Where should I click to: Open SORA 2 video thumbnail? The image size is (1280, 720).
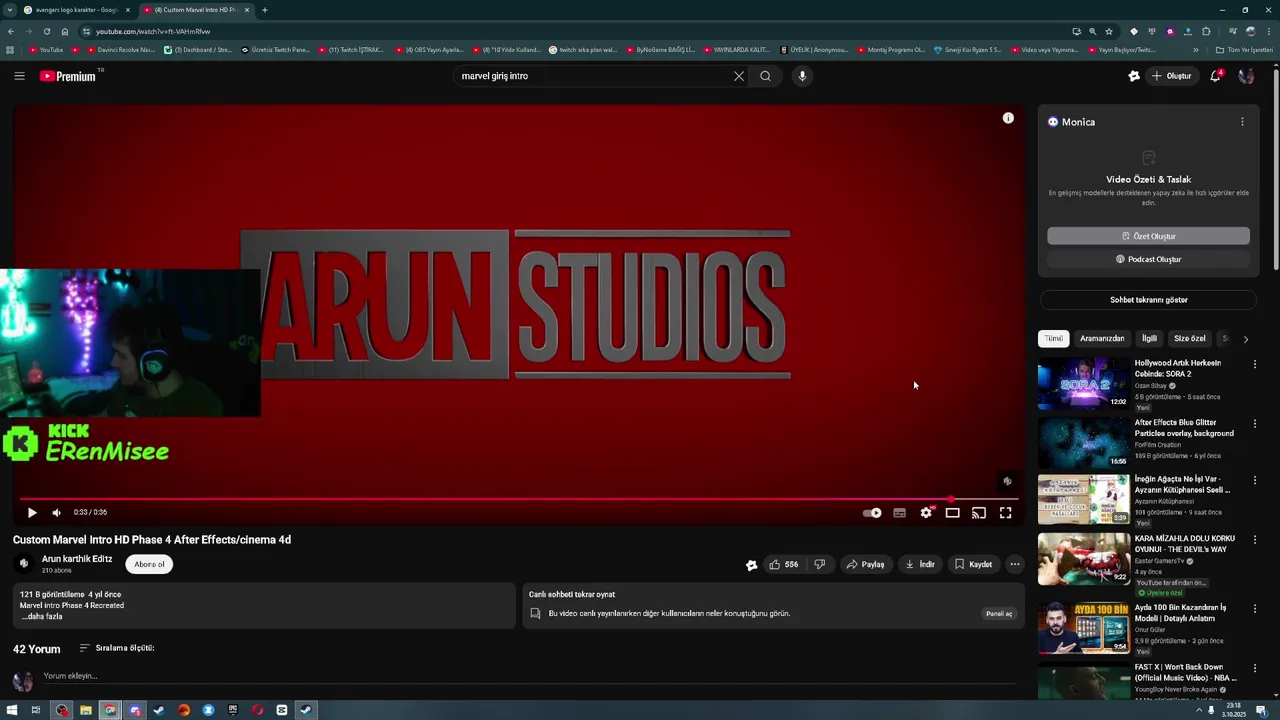(1083, 383)
